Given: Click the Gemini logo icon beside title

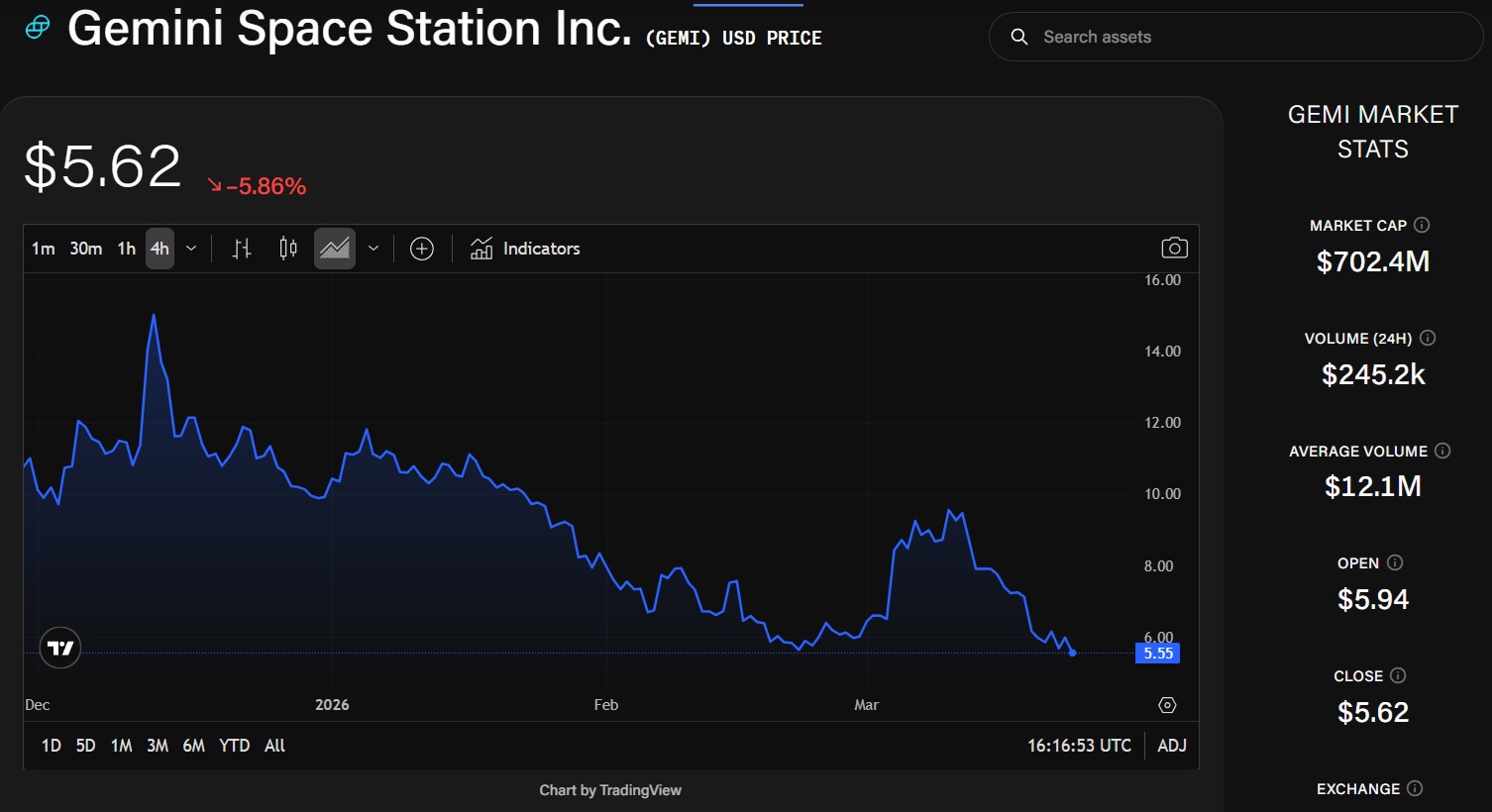Looking at the screenshot, I should [38, 28].
